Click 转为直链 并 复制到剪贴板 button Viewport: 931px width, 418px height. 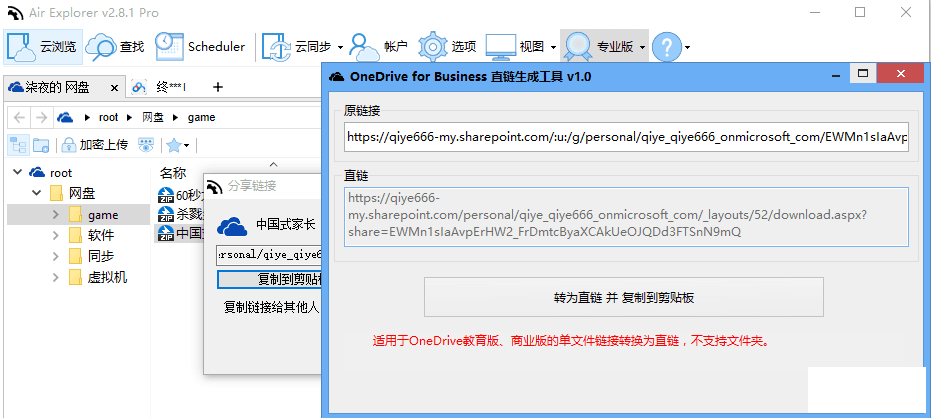pos(623,297)
